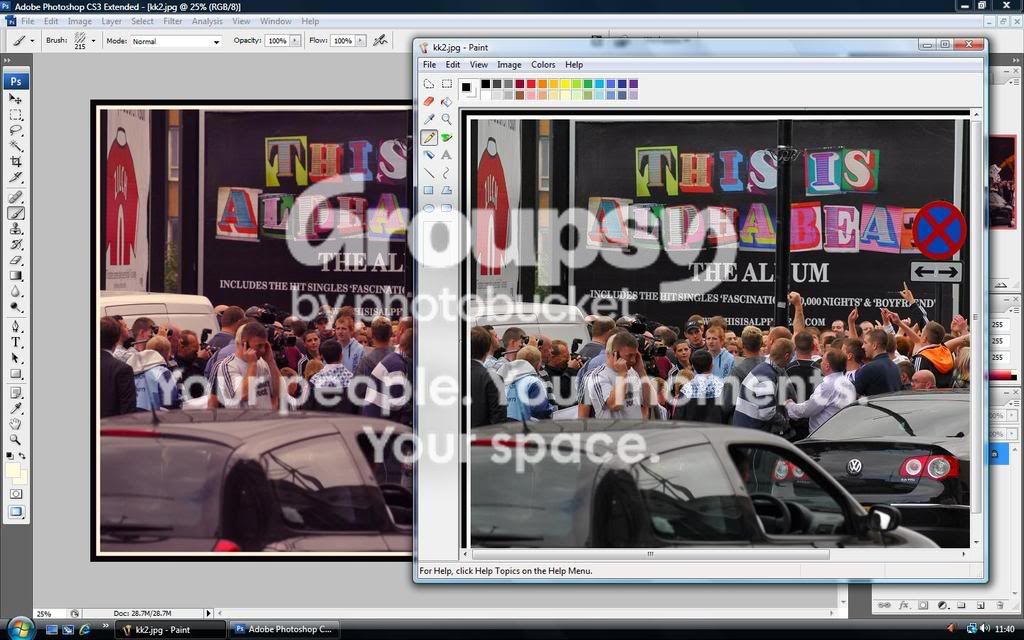Open the Image menu in Paint
The image size is (1024, 640).
[509, 65]
